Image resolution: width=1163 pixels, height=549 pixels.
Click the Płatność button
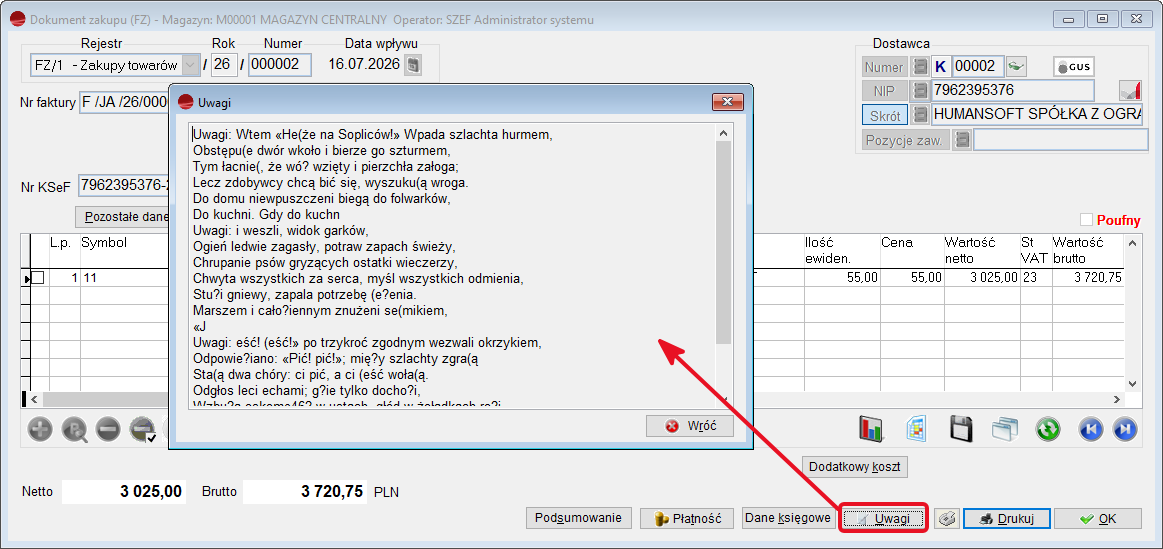(x=686, y=519)
